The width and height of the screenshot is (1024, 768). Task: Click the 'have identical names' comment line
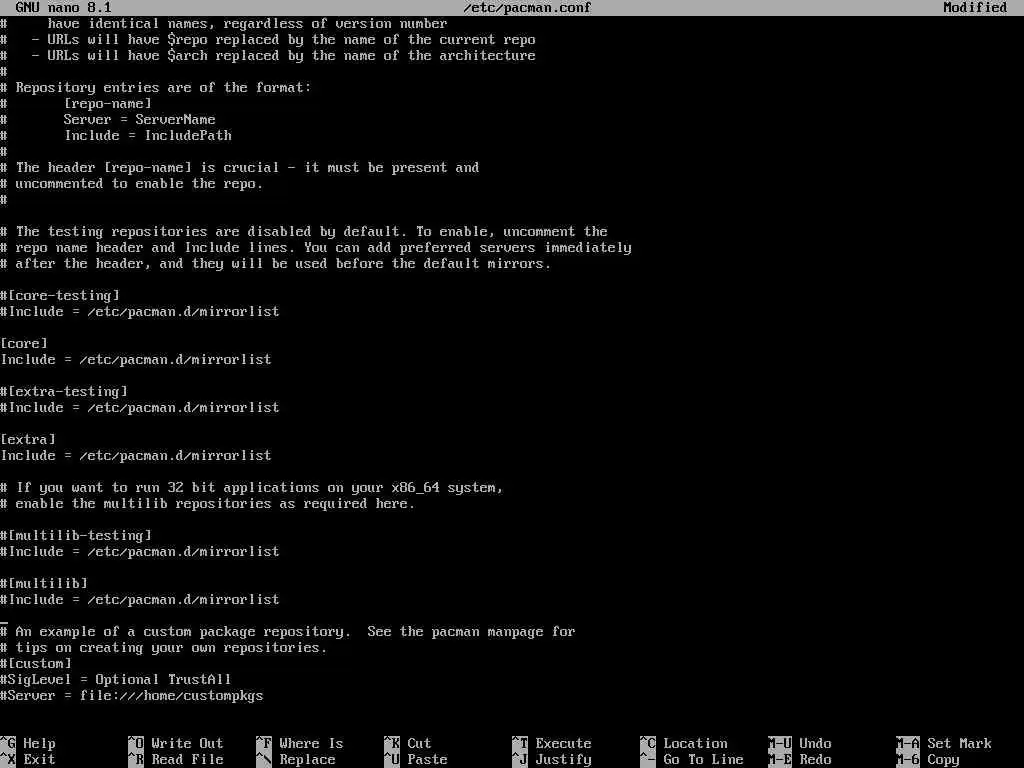pyautogui.click(x=224, y=24)
